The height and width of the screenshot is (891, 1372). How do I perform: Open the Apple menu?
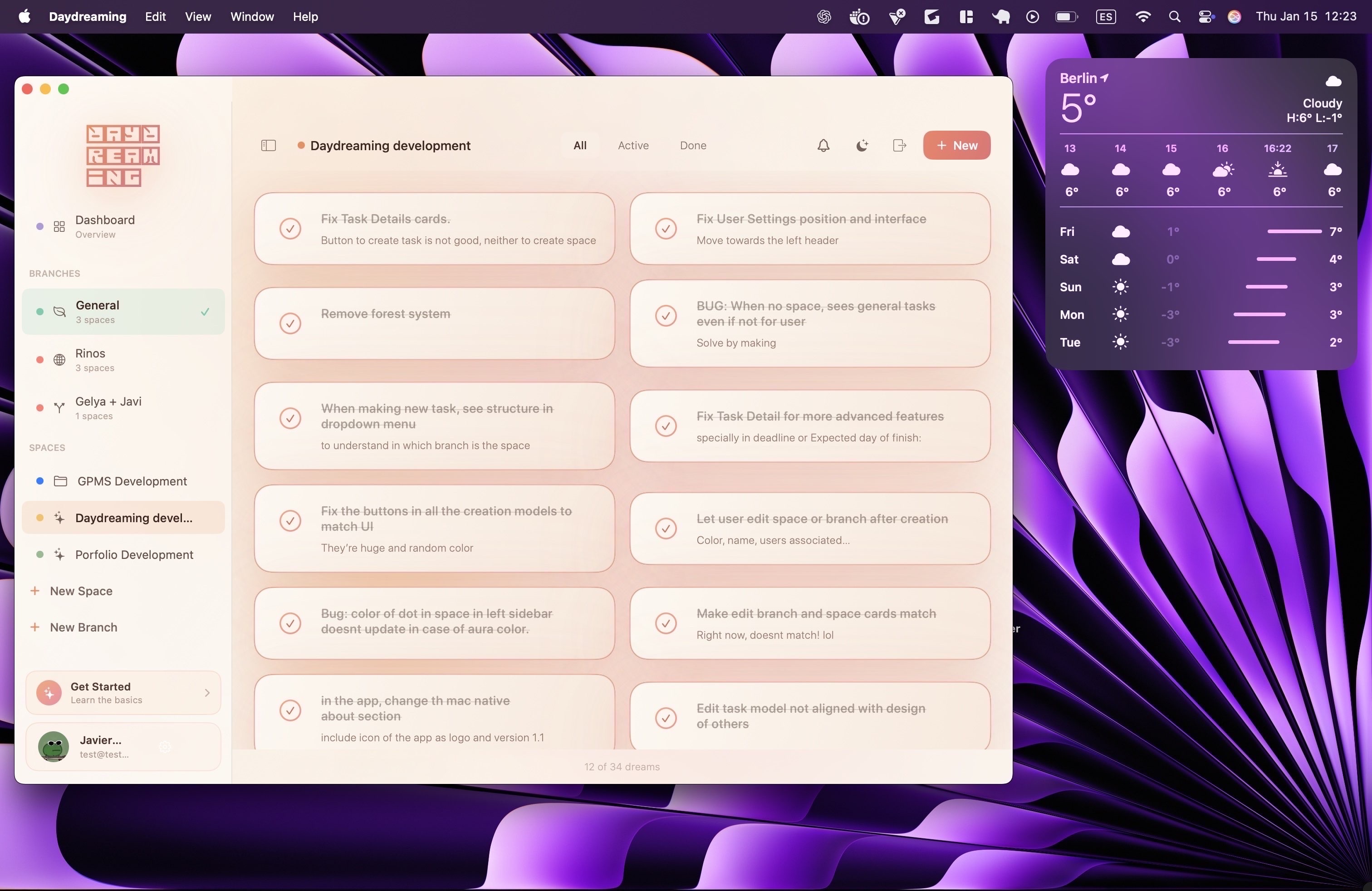pos(24,16)
